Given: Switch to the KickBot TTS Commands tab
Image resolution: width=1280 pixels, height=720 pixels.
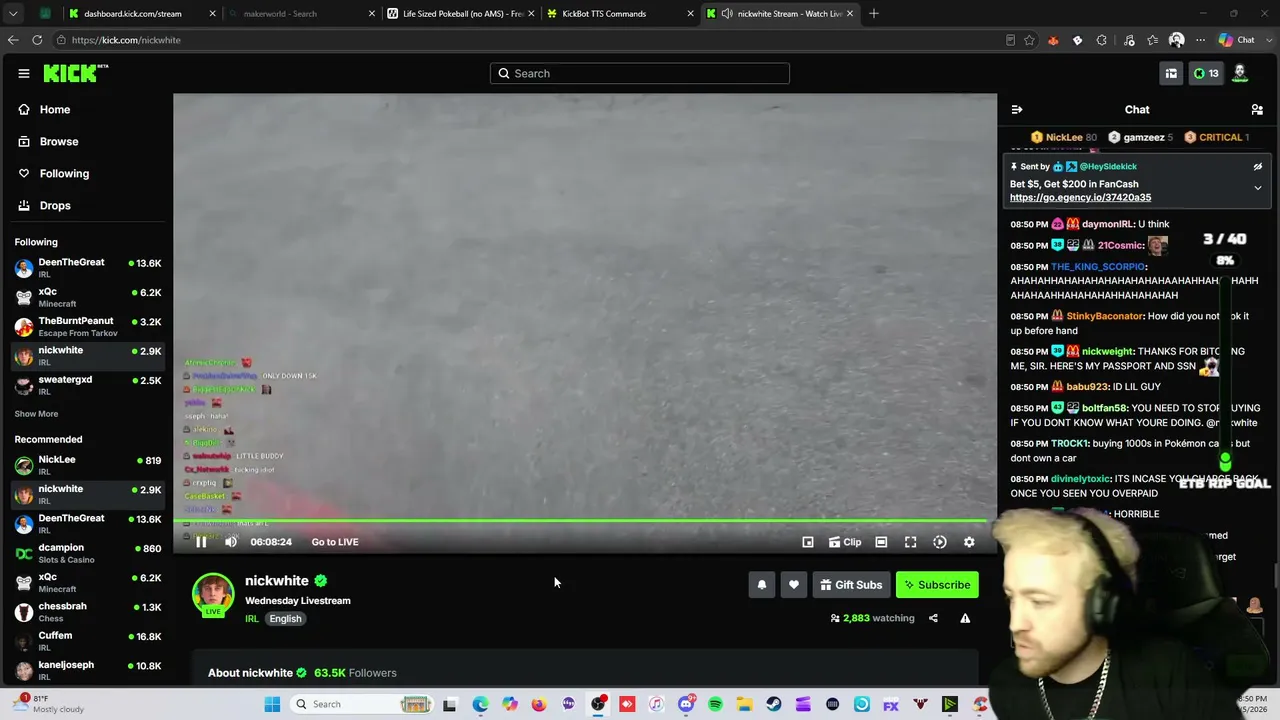Looking at the screenshot, I should click(x=620, y=14).
